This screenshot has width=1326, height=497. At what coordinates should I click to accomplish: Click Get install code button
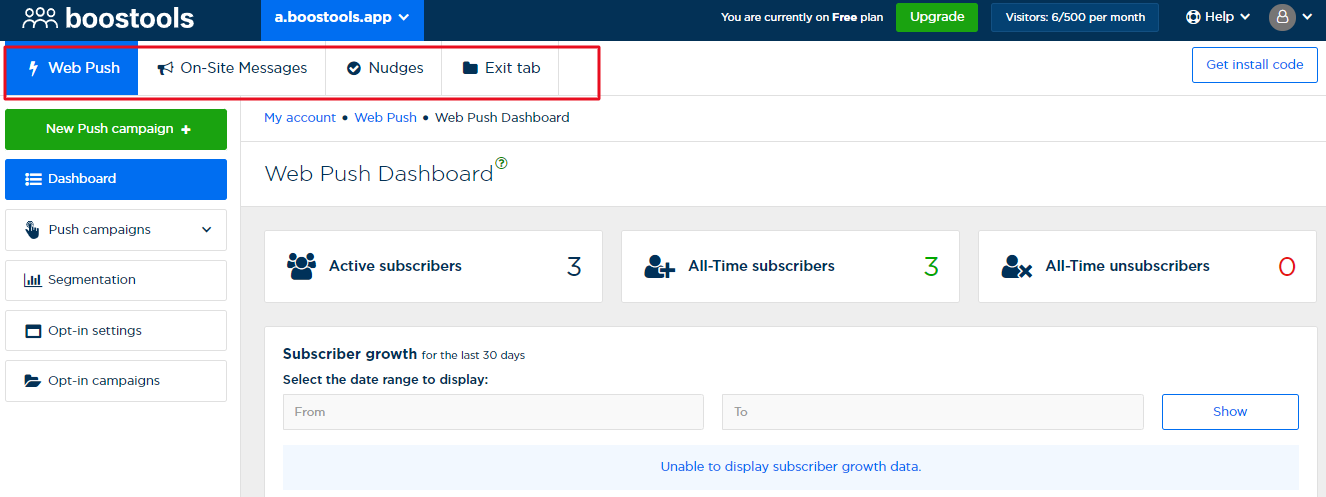(x=1255, y=65)
